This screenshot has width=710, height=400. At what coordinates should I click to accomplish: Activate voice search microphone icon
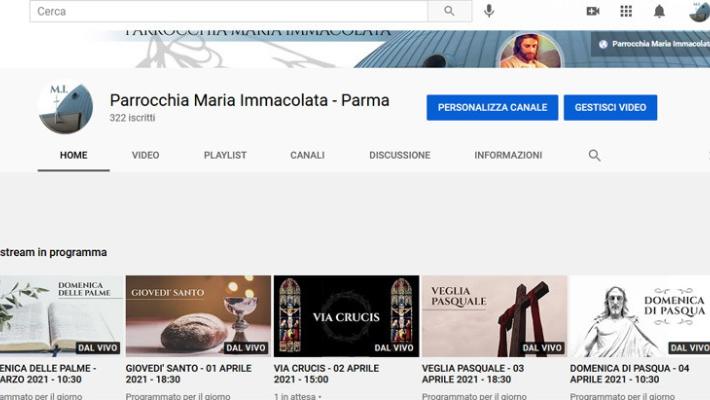[489, 11]
